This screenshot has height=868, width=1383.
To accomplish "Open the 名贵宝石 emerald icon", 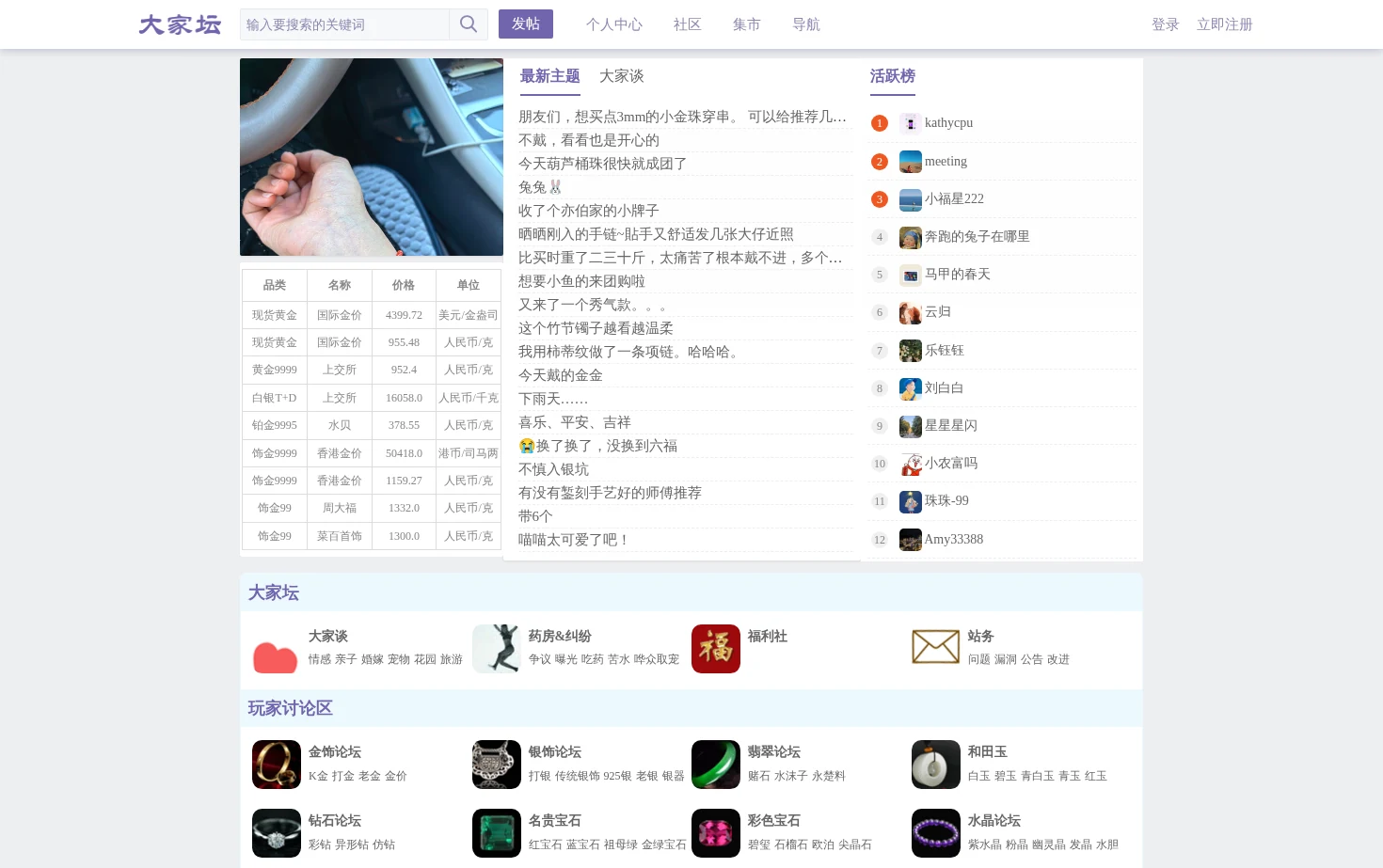I will [x=496, y=833].
